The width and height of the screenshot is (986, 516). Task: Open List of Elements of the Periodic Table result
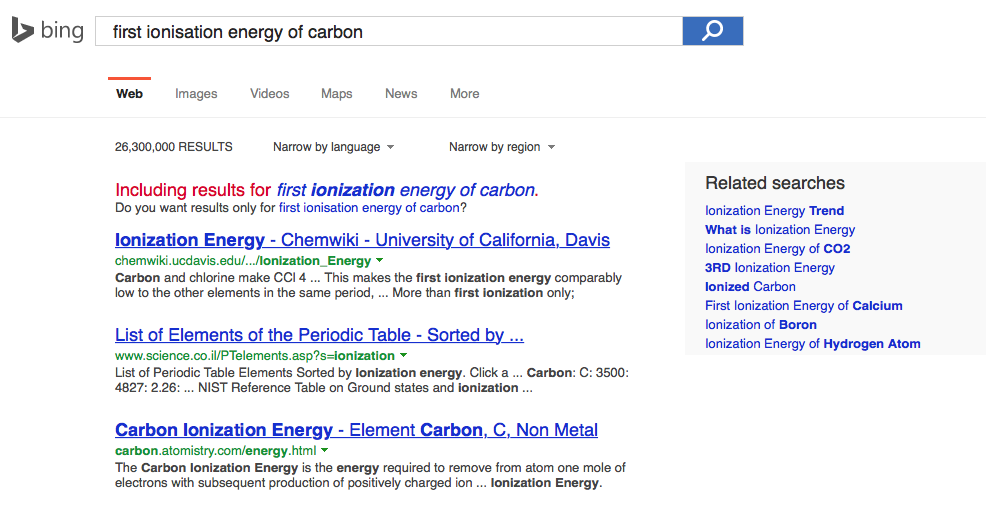click(319, 335)
